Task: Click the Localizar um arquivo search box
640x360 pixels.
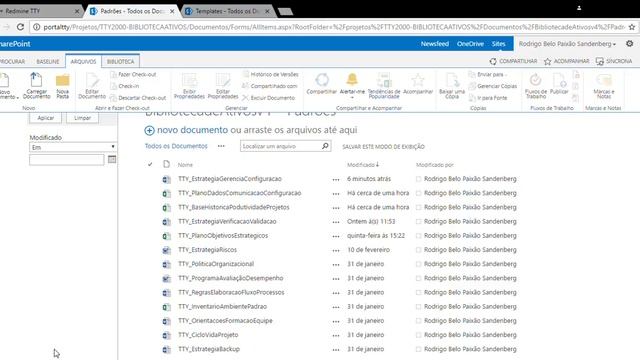Action: tap(281, 146)
